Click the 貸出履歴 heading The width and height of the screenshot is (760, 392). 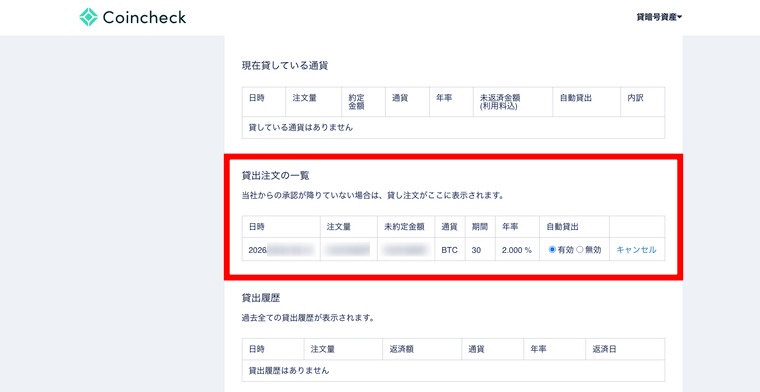pyautogui.click(x=261, y=298)
